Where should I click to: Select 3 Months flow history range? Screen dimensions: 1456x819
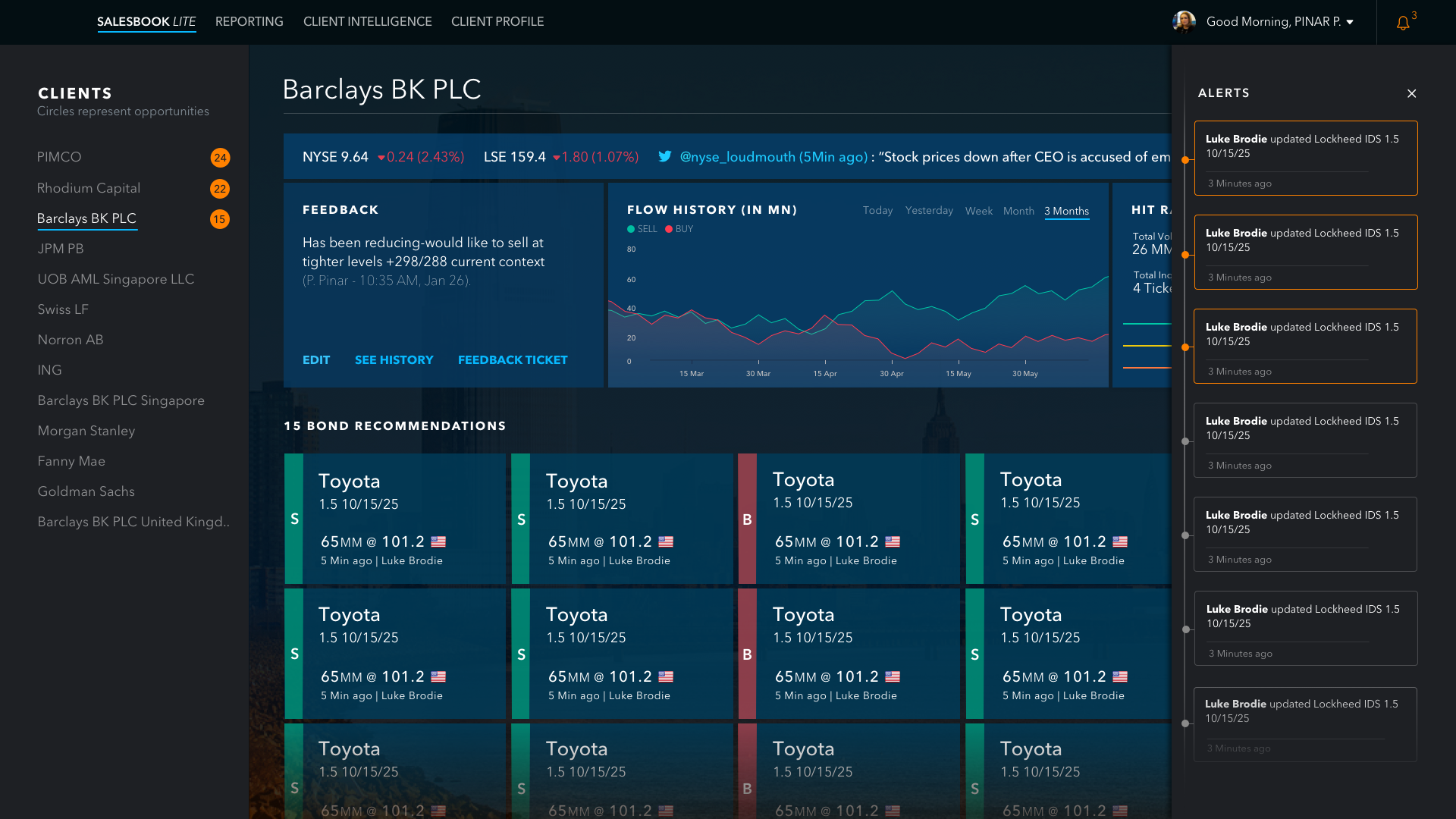tap(1067, 212)
